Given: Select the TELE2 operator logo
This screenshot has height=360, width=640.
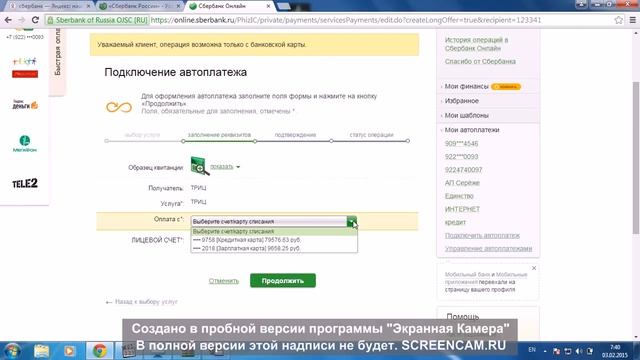Looking at the screenshot, I should (x=25, y=183).
